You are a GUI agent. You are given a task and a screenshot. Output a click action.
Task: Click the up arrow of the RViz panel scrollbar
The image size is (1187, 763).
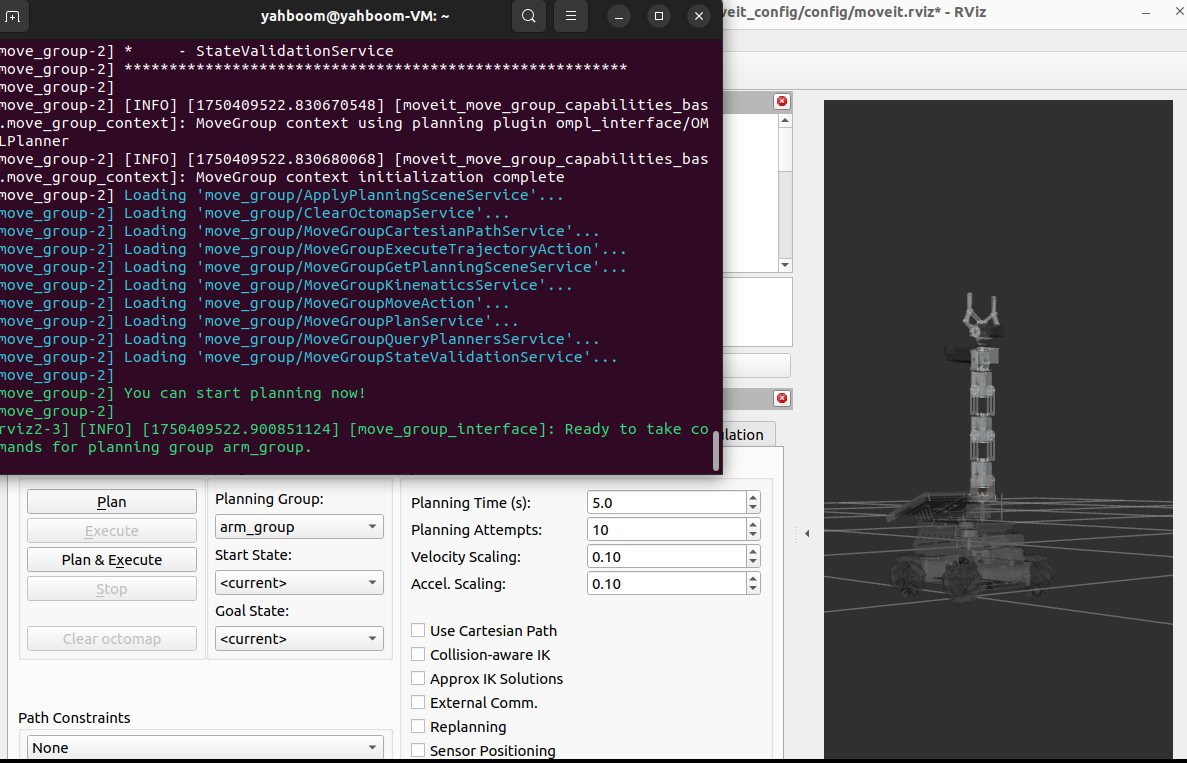[x=785, y=120]
